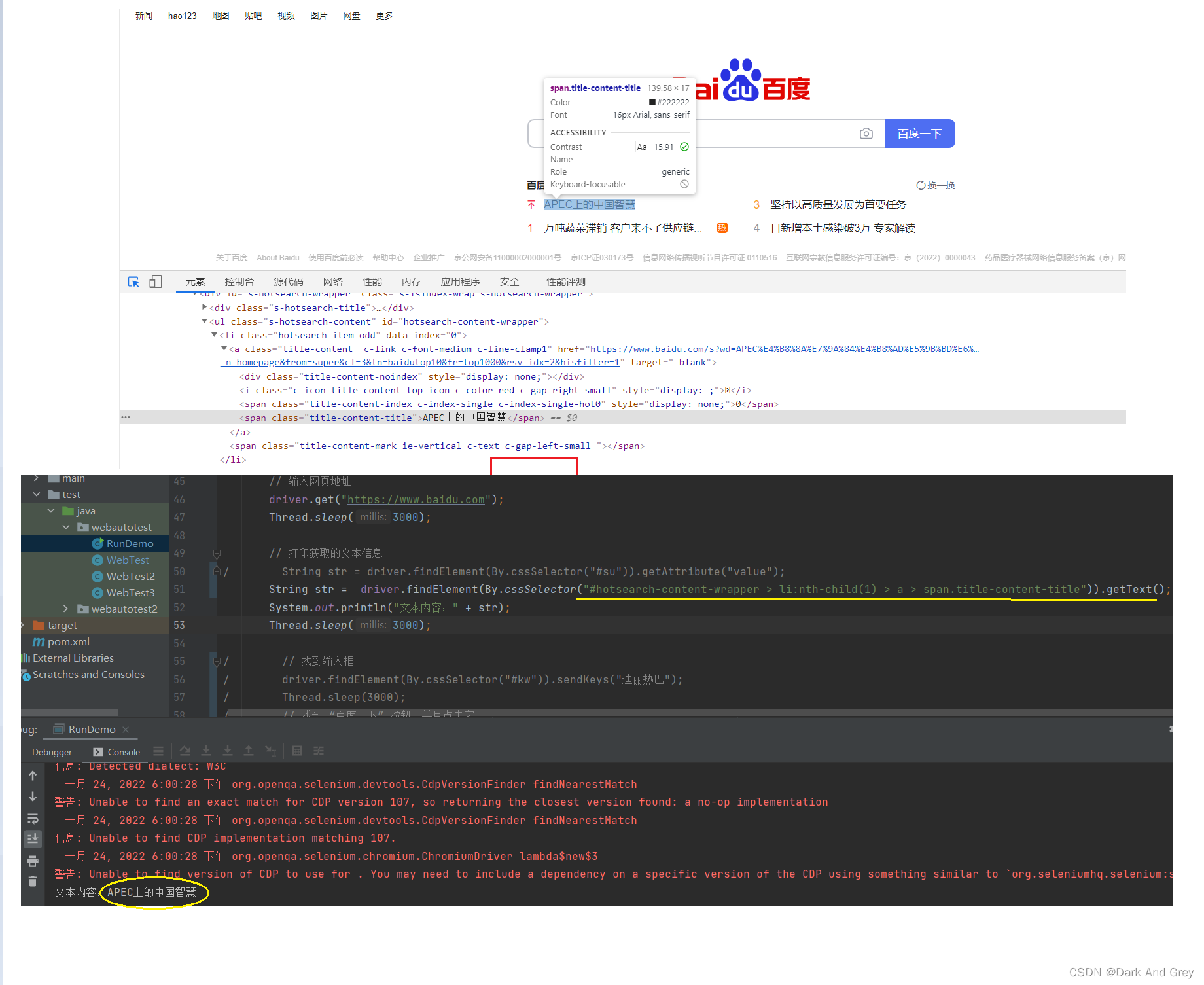The width and height of the screenshot is (1204, 985).
Task: Collapse the line 49 comment fold in gutter
Action: click(x=217, y=554)
